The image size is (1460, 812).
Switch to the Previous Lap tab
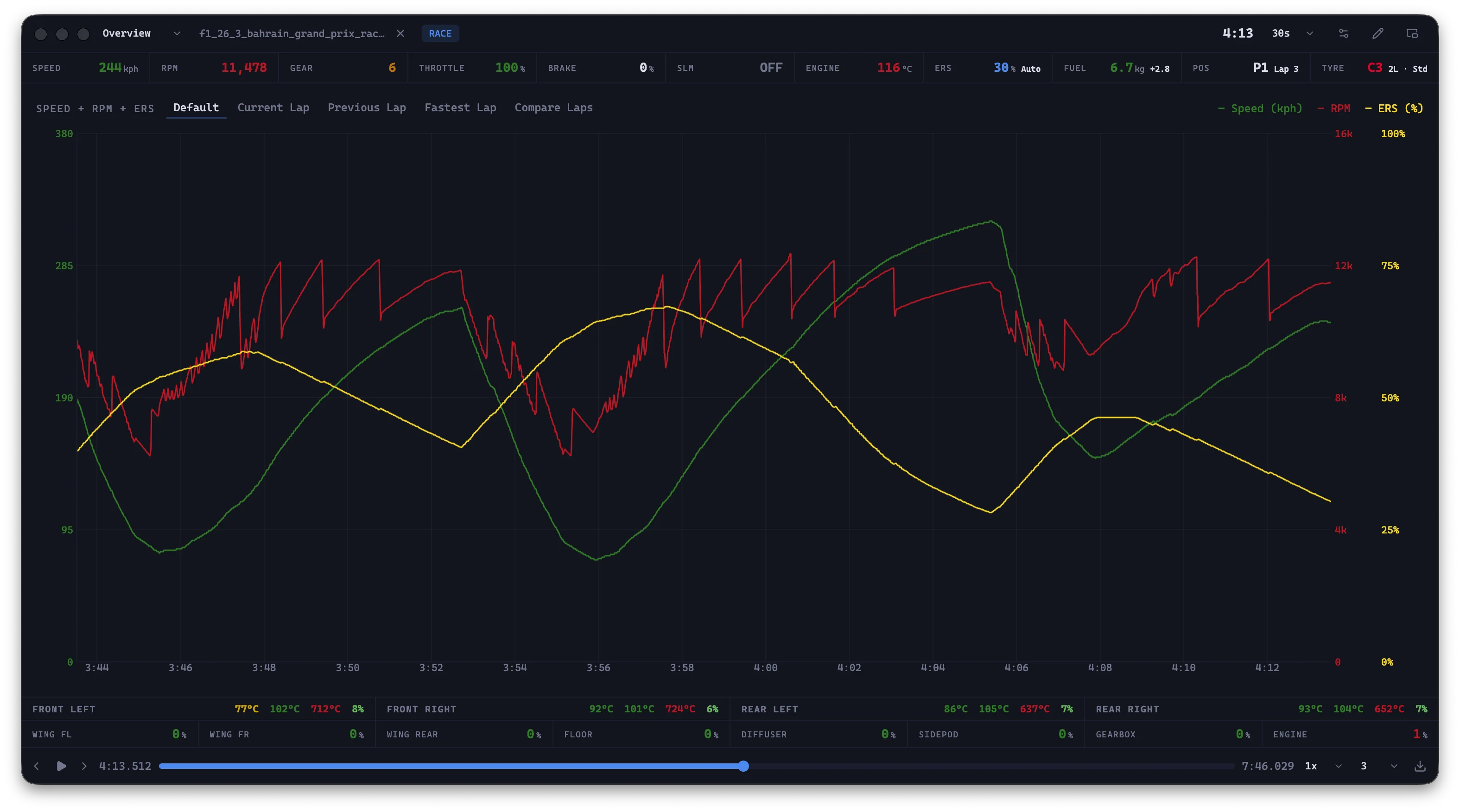367,108
